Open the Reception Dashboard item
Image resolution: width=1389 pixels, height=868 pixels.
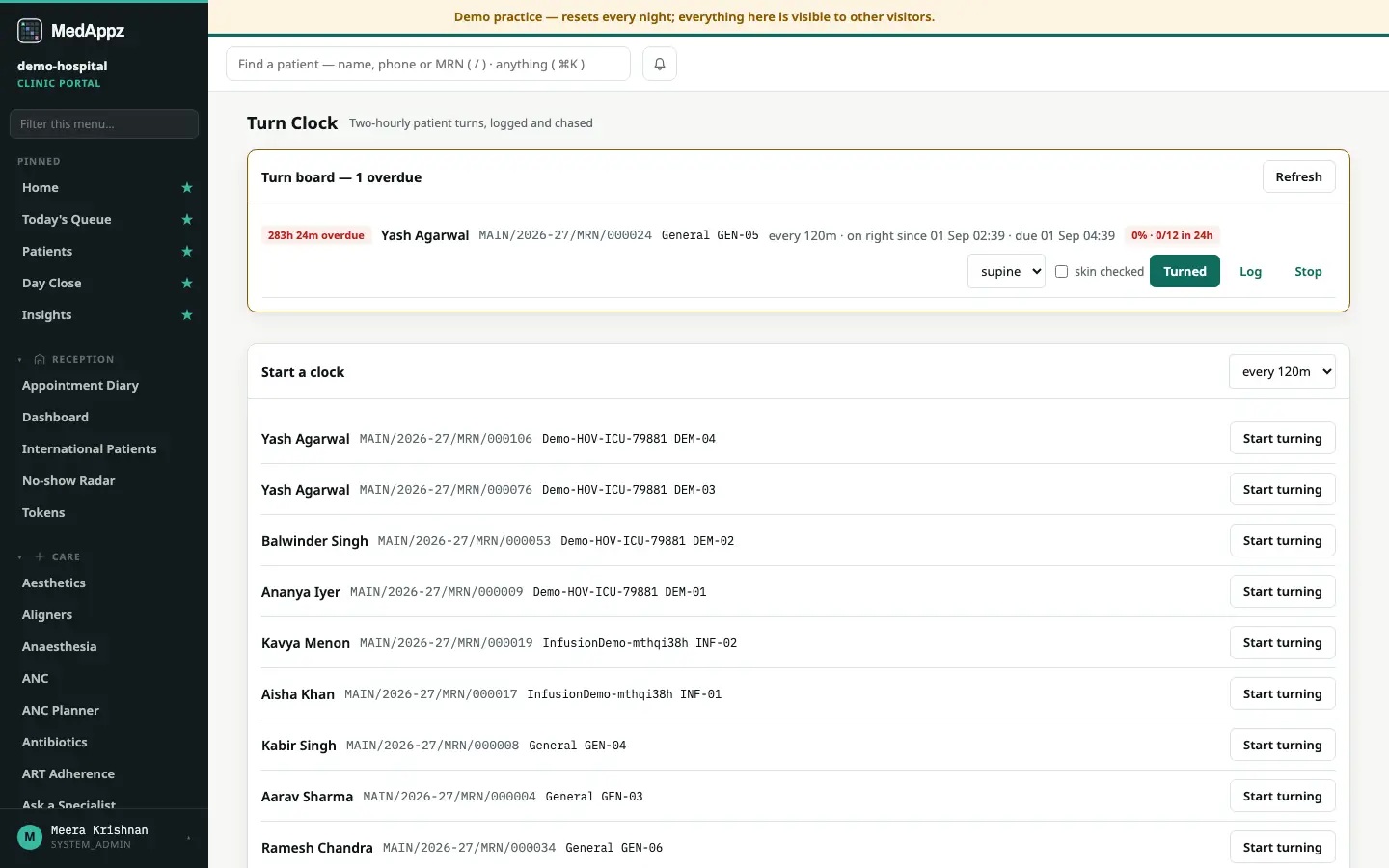coord(55,418)
